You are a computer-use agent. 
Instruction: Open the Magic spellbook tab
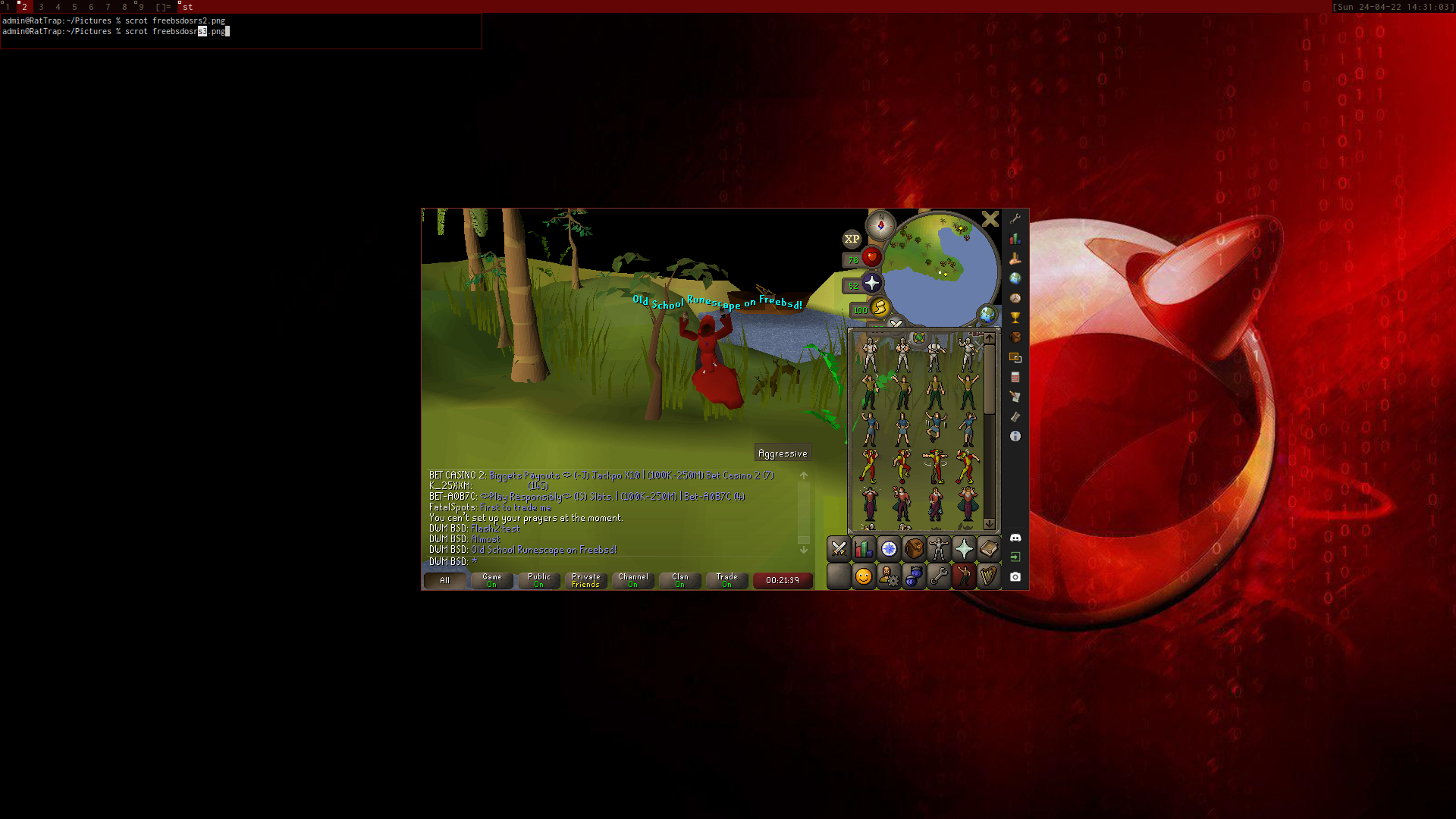pos(989,548)
